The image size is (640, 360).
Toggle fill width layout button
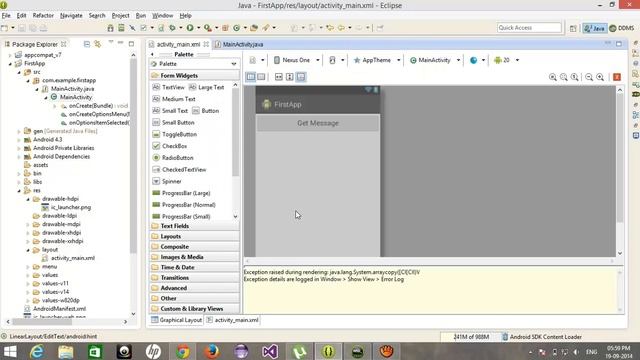click(x=278, y=77)
